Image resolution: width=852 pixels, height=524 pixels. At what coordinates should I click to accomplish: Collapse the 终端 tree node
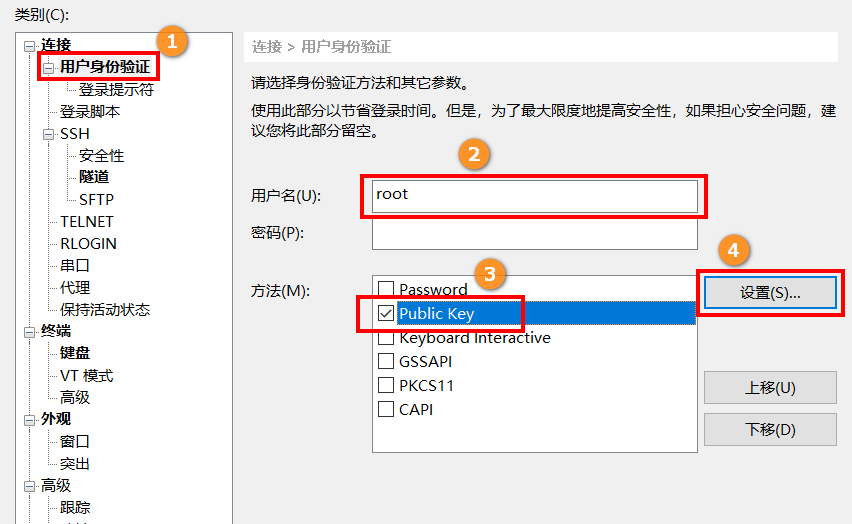coord(29,332)
